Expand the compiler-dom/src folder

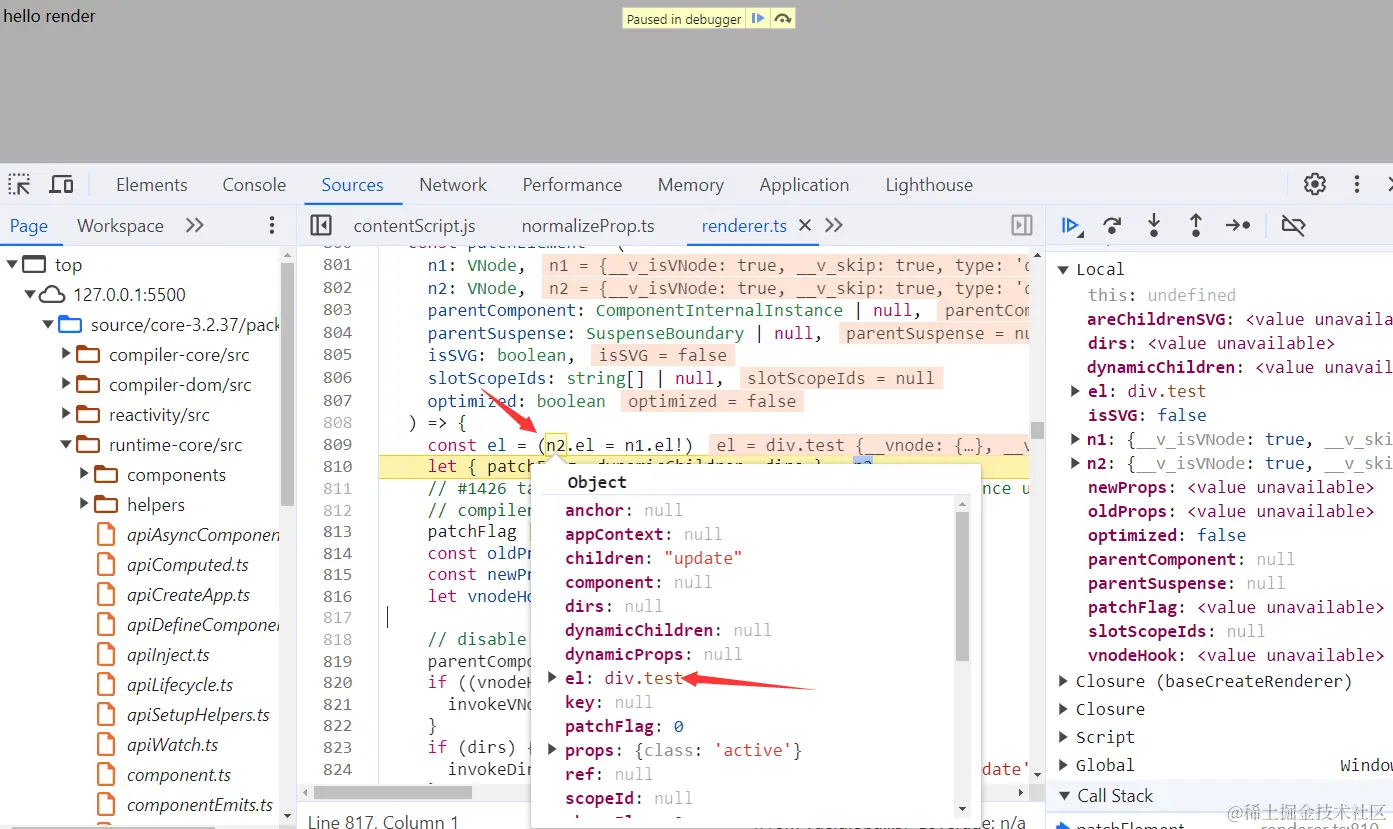(67, 385)
